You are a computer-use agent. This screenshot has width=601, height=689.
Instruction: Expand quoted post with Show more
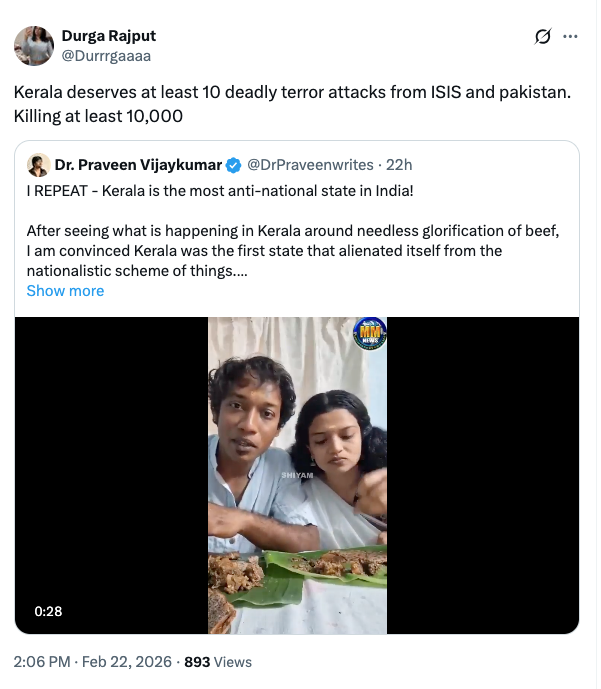point(65,291)
